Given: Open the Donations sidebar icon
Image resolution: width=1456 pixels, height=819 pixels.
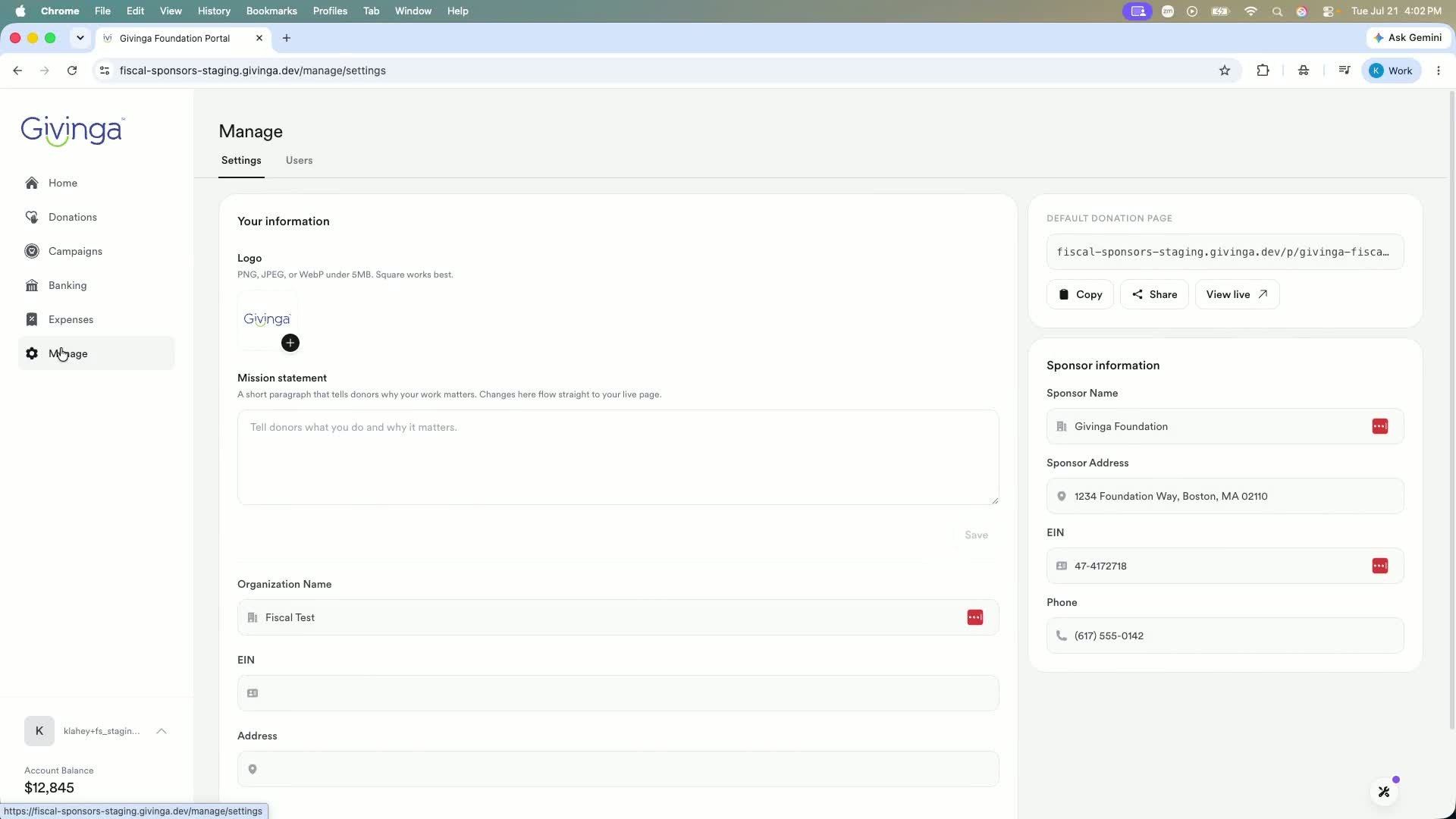Looking at the screenshot, I should click(32, 217).
